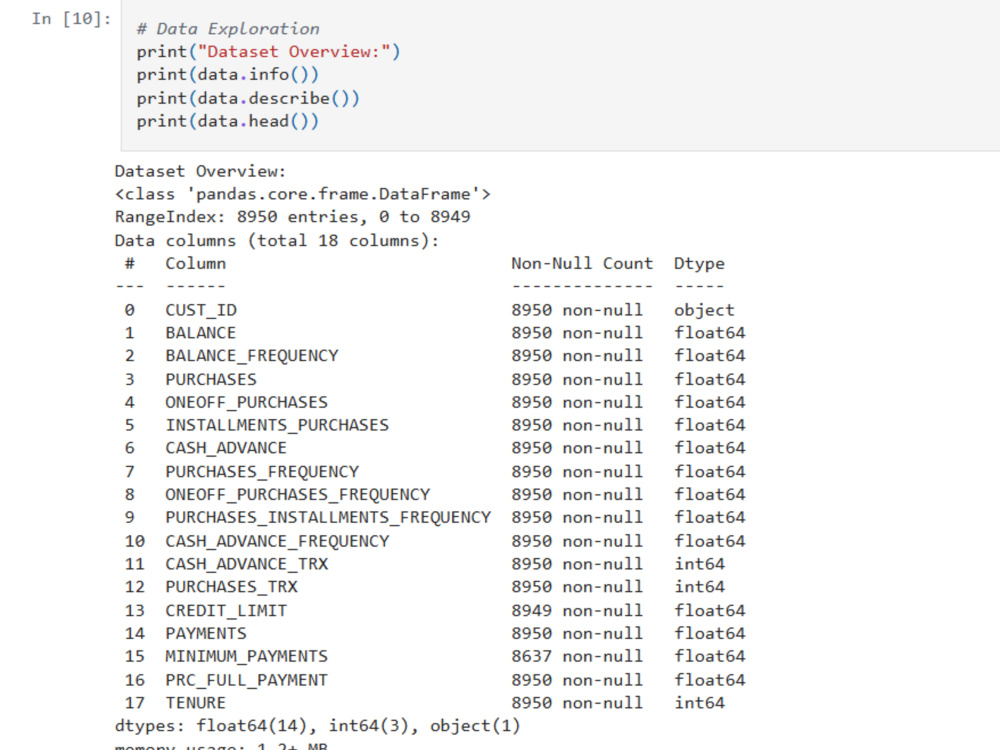
Task: Click the BALANCE column name in row 1
Action: [x=201, y=333]
